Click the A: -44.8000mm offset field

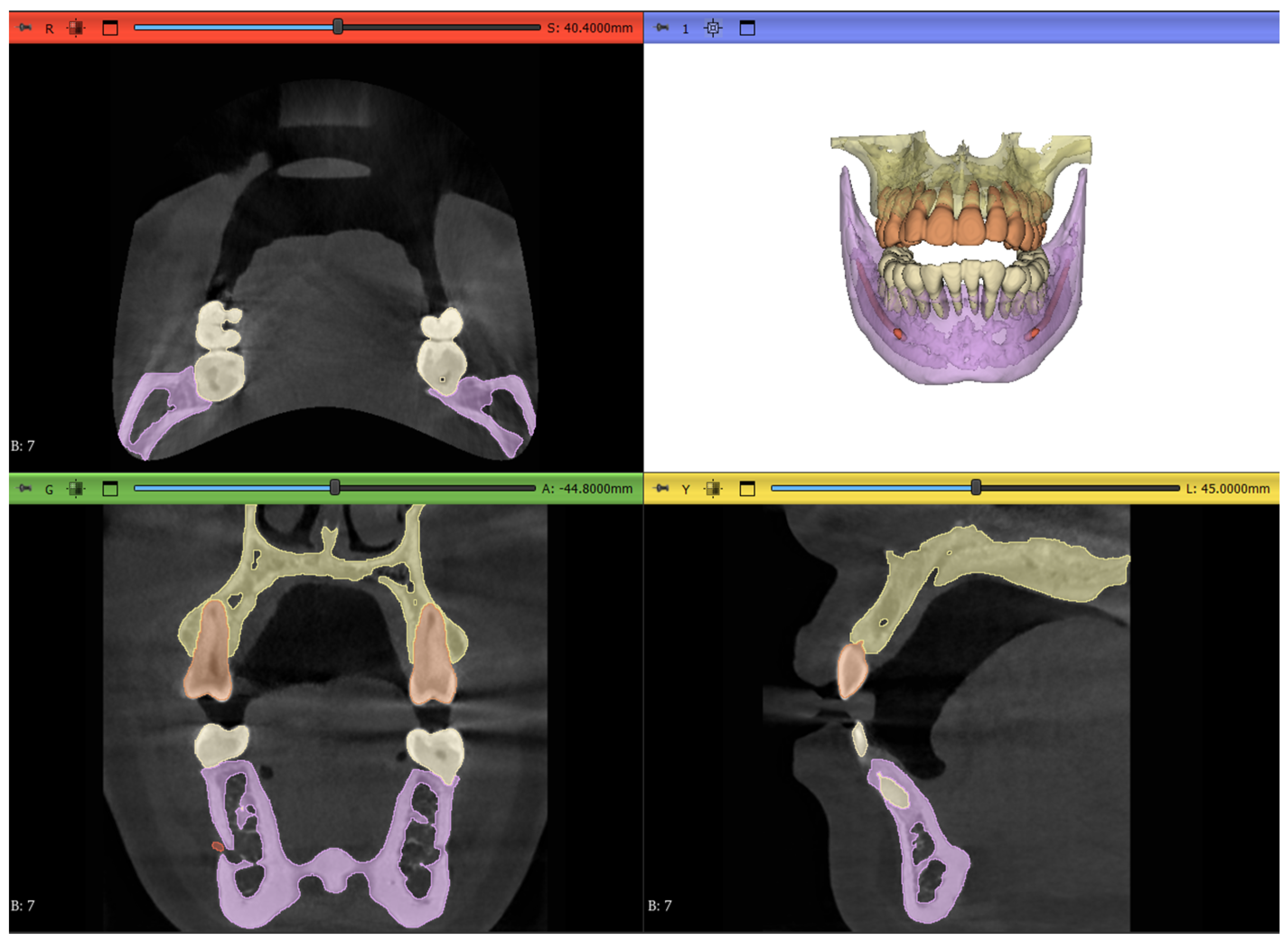click(587, 489)
